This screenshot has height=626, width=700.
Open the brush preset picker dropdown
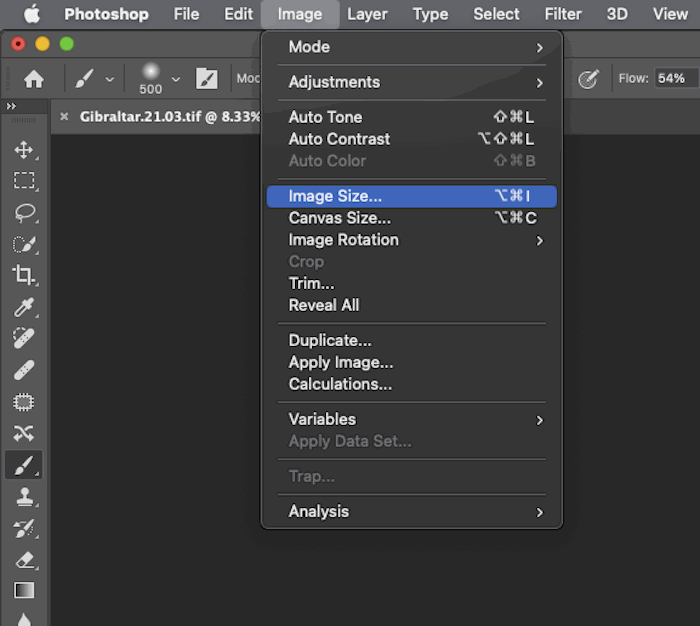point(176,79)
